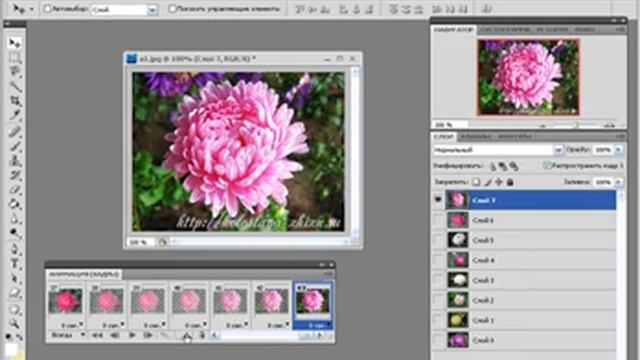Go to next animation frame
The width and height of the screenshot is (640, 360).
coord(148,336)
